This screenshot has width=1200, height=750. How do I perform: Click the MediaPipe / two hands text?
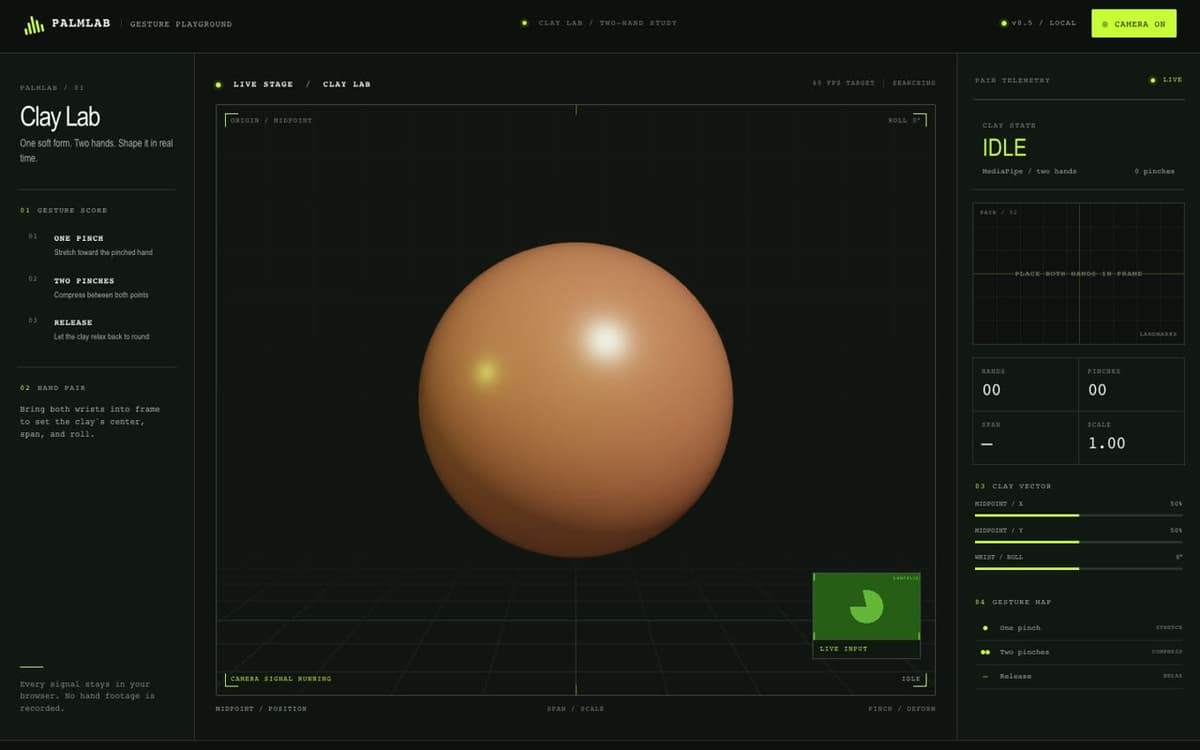[1029, 172]
